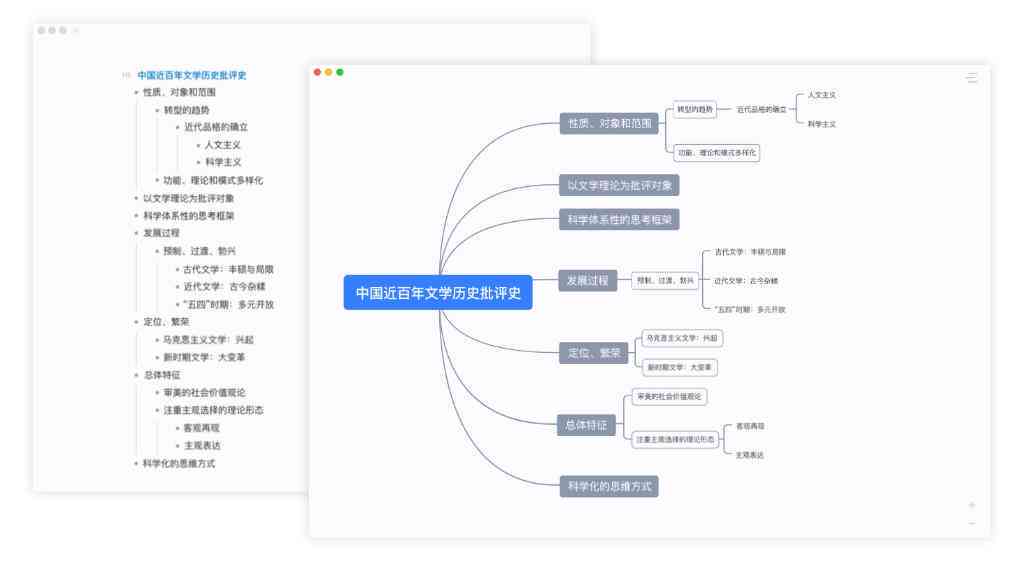Select outline row 发展过程
The height and width of the screenshot is (578, 1028).
coord(161,233)
